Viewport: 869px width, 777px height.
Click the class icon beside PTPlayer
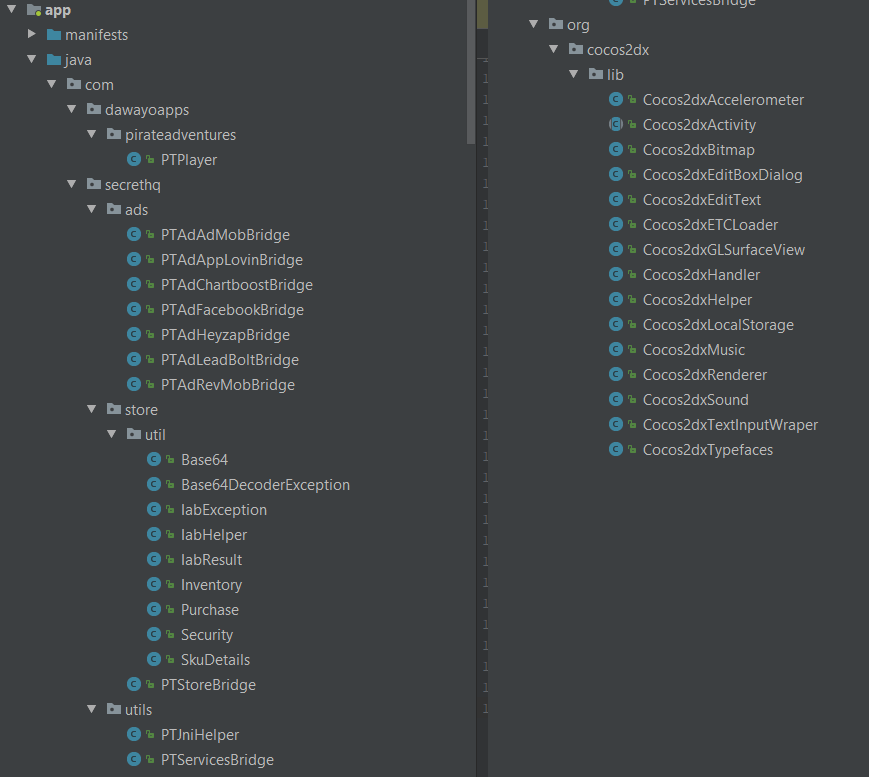point(134,160)
